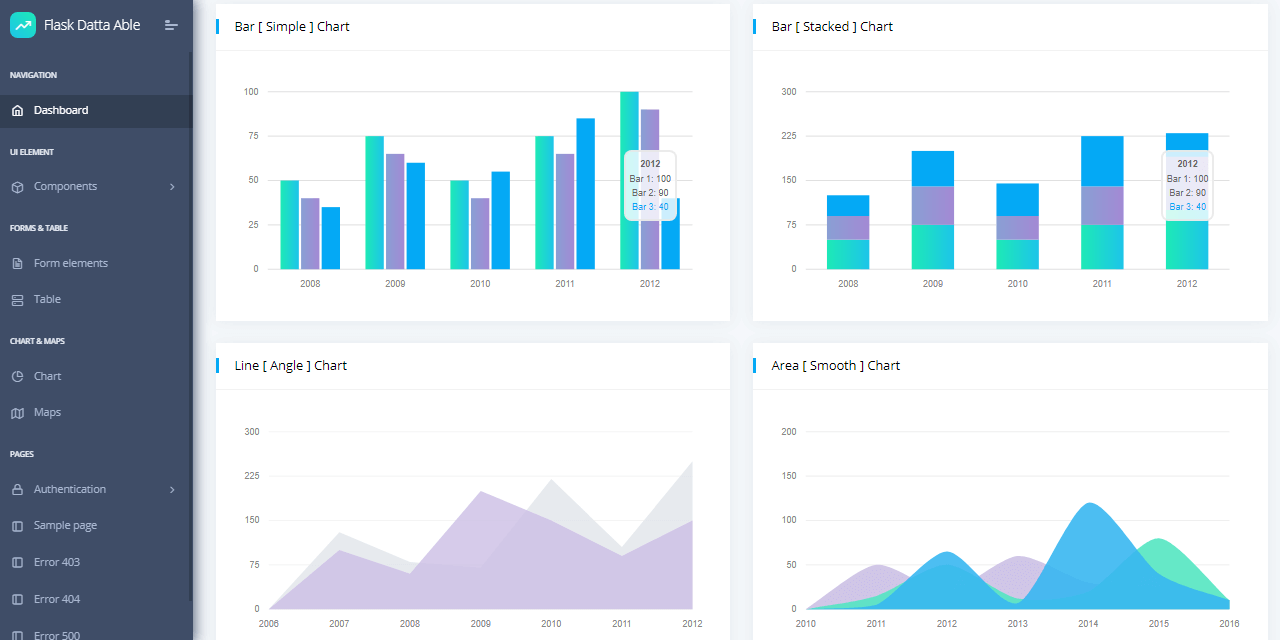Click the Maps icon

[x=16, y=412]
